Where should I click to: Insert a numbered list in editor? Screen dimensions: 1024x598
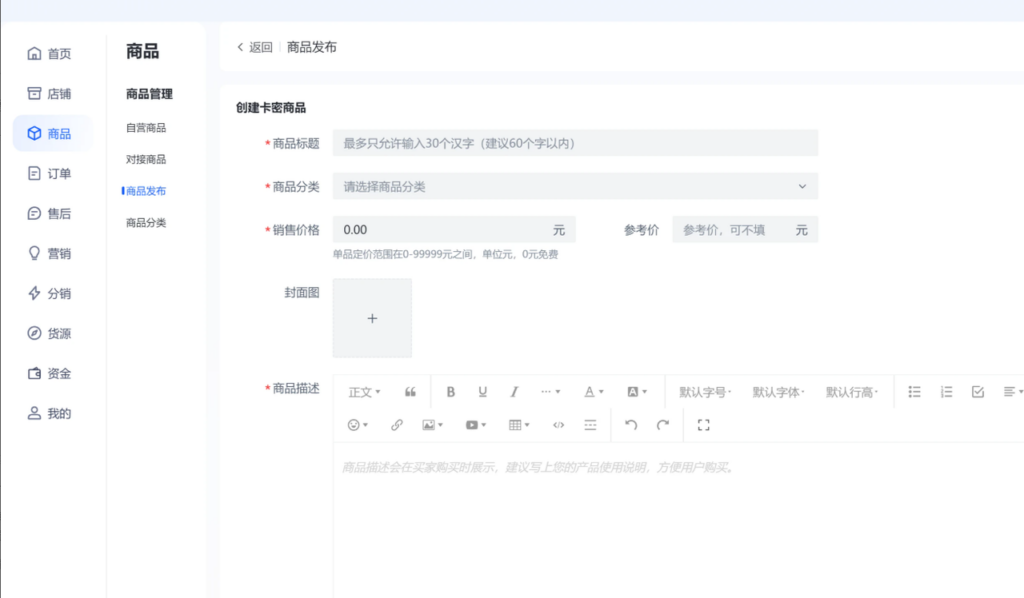coord(946,392)
